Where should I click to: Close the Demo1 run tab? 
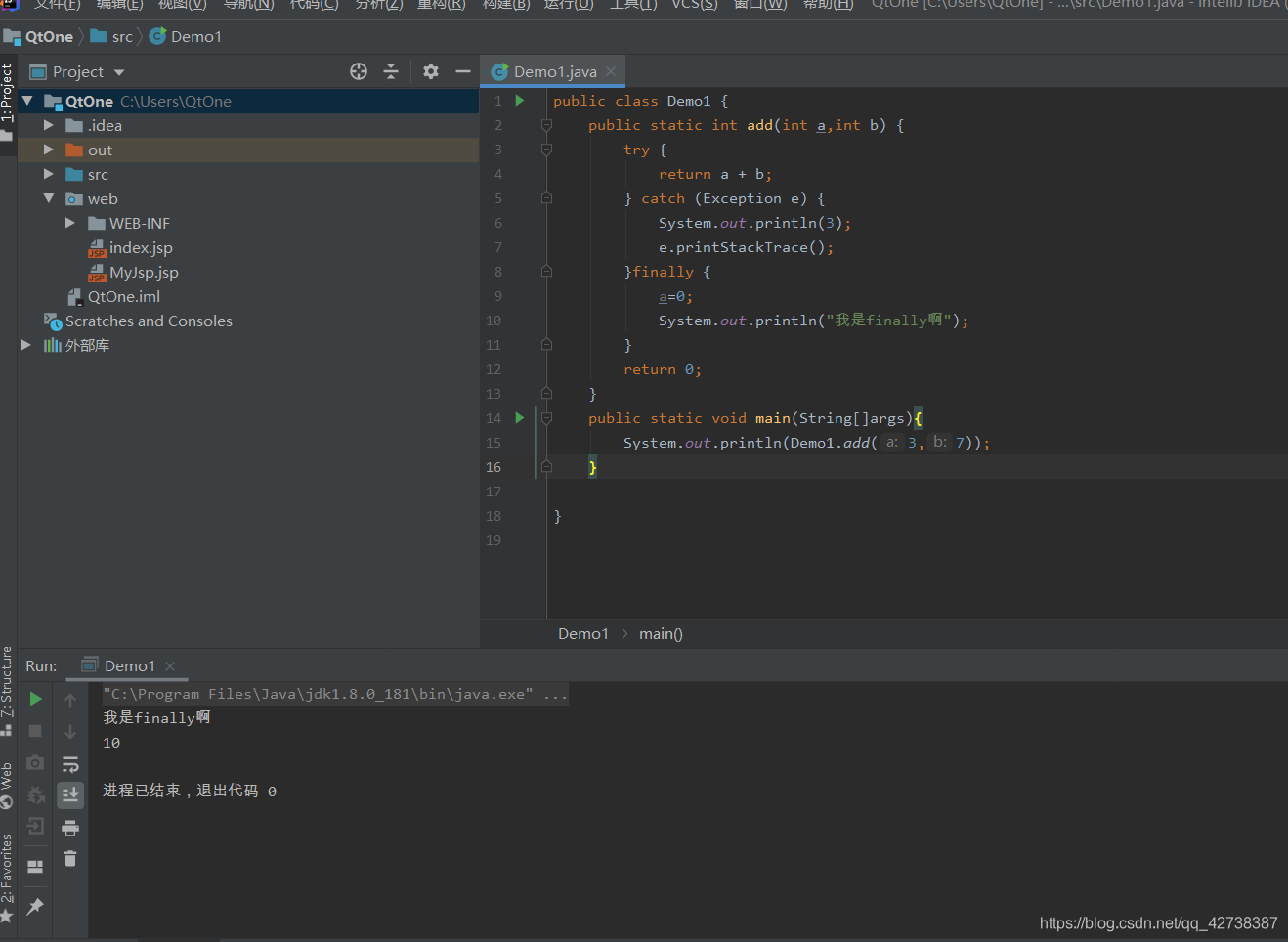170,666
